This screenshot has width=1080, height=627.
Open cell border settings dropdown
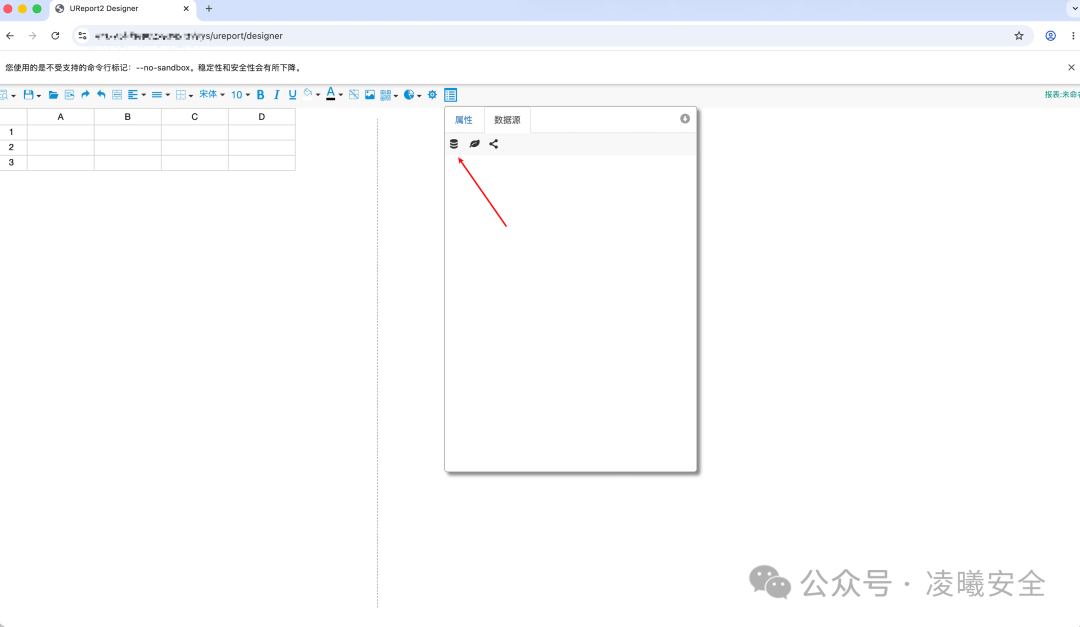pos(184,95)
